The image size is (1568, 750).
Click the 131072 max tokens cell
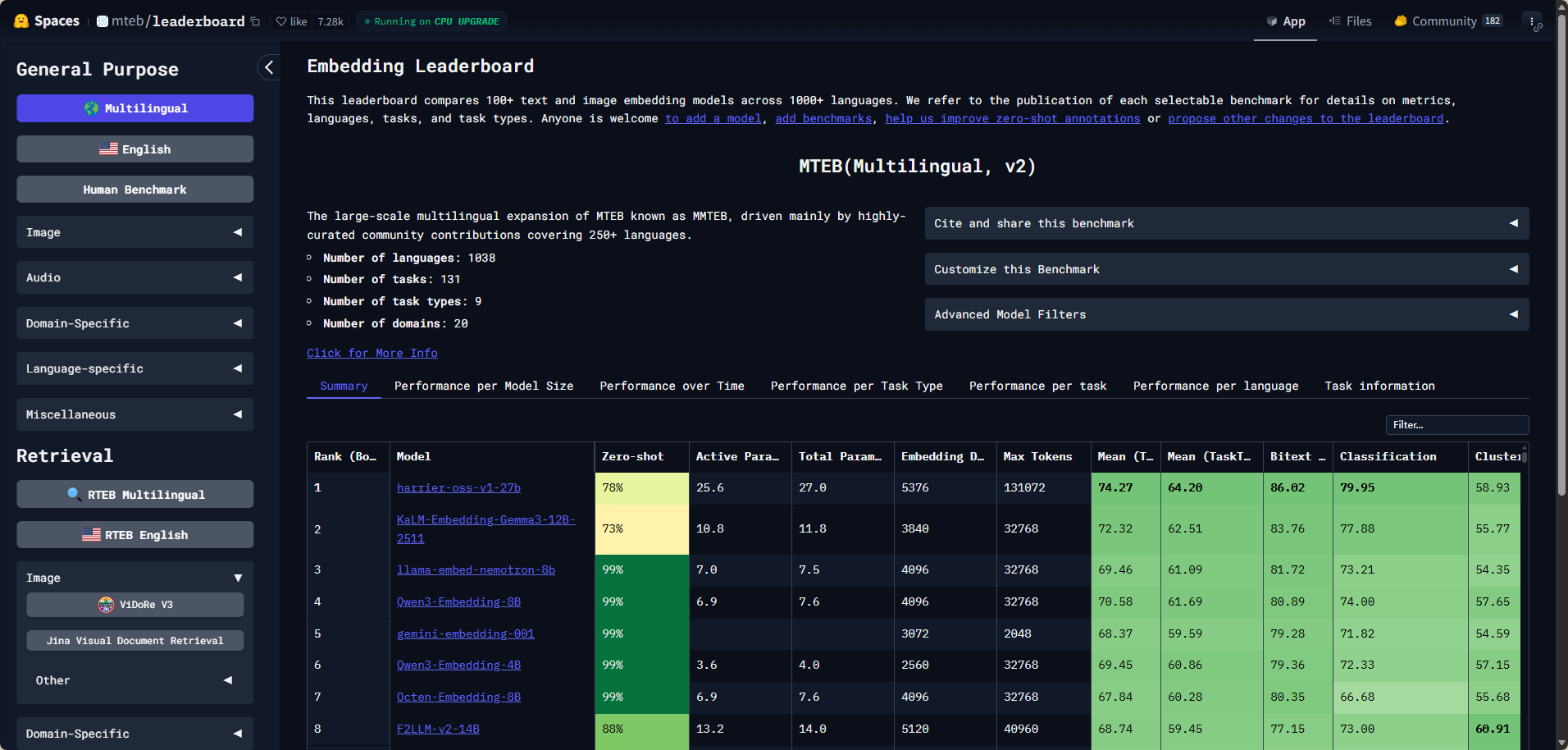(1044, 488)
